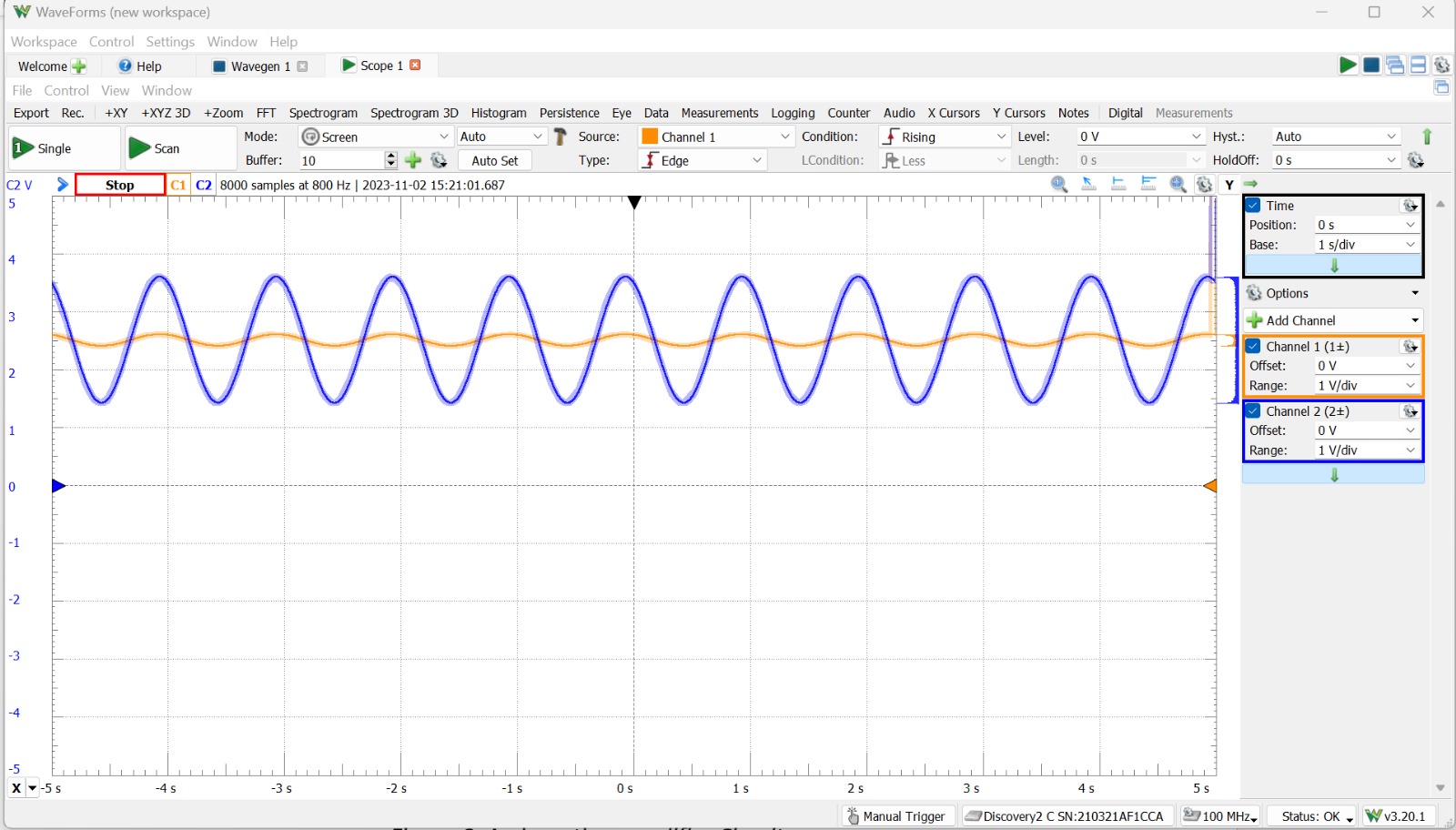
Task: Click the blue offset slider bar under Channel 2
Action: [x=1334, y=472]
